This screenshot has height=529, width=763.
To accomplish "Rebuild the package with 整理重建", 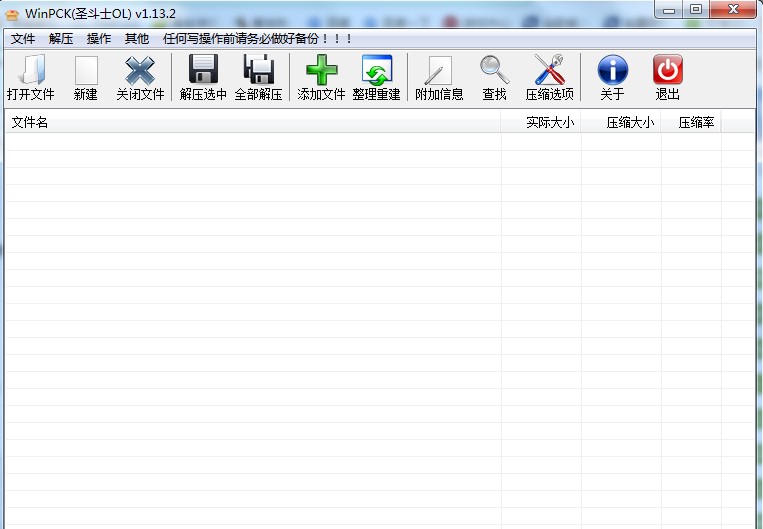I will coord(376,78).
